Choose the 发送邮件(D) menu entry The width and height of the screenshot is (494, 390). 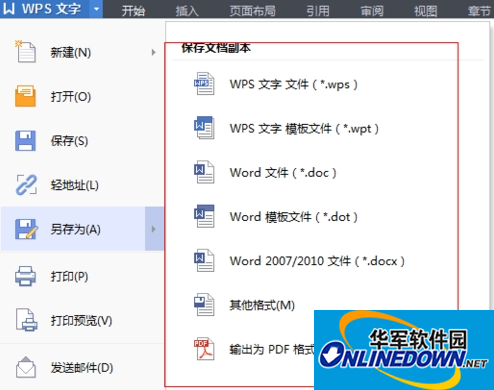click(x=82, y=368)
